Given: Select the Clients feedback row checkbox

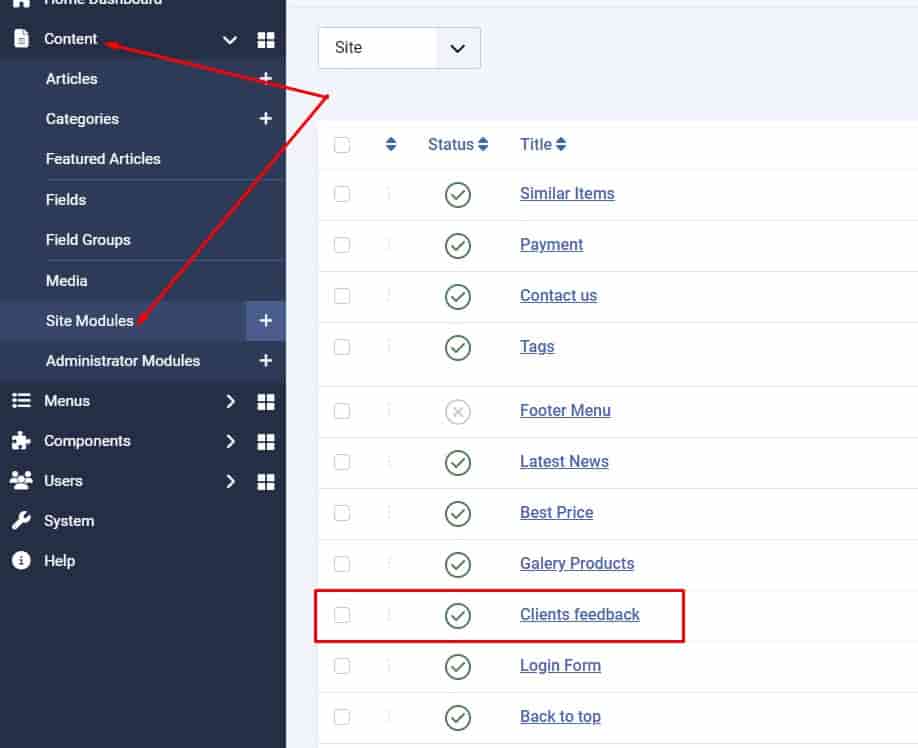Looking at the screenshot, I should tap(342, 615).
